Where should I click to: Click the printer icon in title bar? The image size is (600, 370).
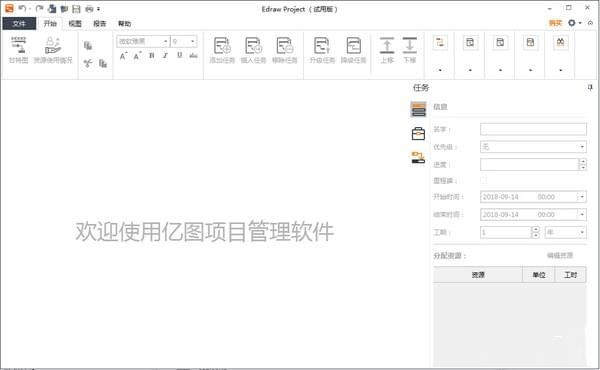[89, 8]
